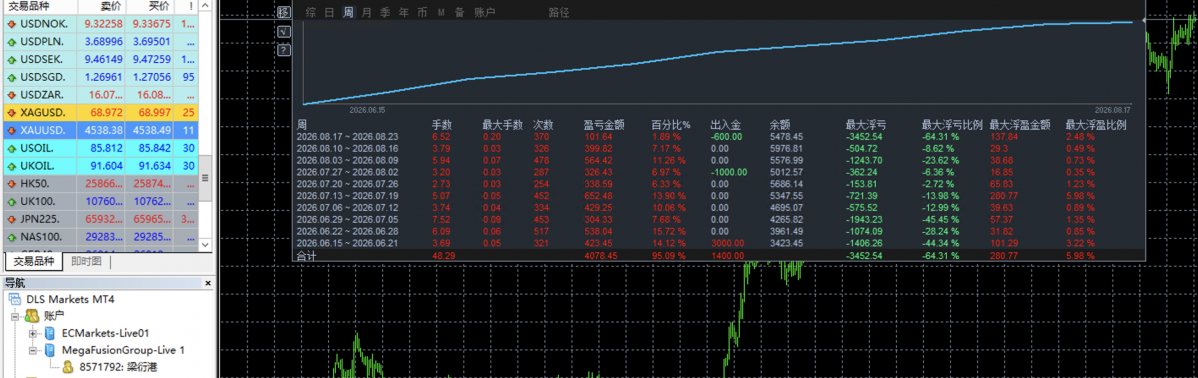Viewport: 1198px width, 378px height.
Task: Click the market watch scrollbar down arrow
Action: point(205,244)
